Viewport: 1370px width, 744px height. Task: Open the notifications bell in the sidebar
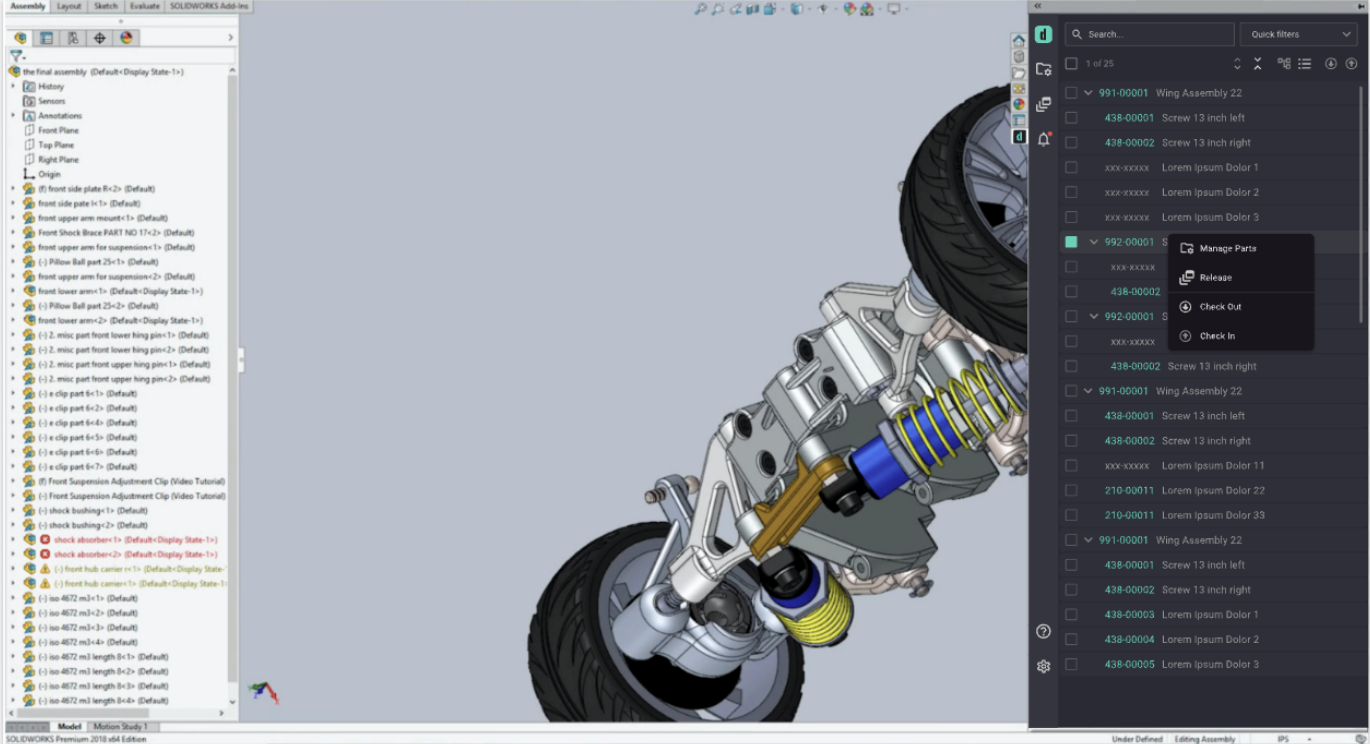[x=1043, y=139]
